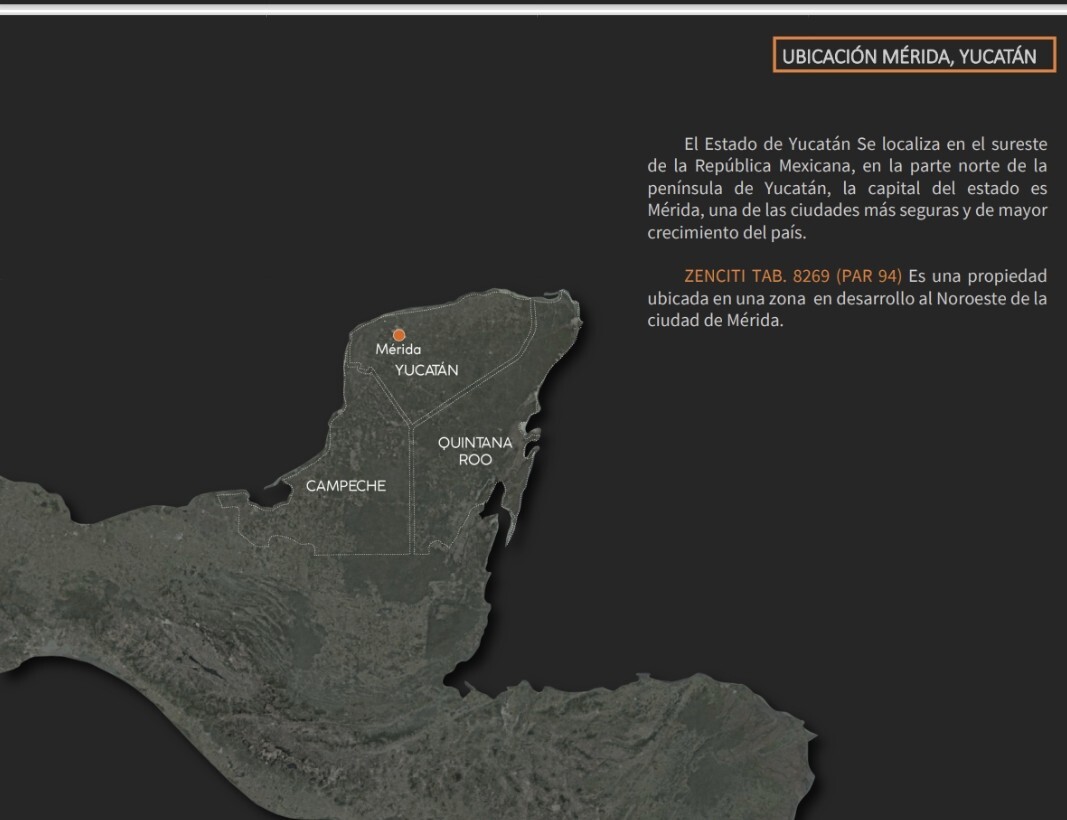Select the Mérida city label
The height and width of the screenshot is (820, 1067).
pos(398,350)
